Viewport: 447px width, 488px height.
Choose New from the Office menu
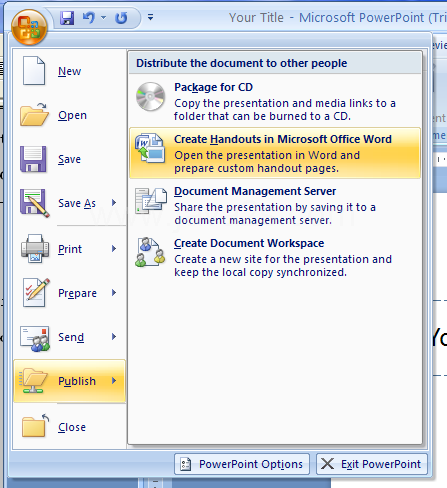[69, 71]
